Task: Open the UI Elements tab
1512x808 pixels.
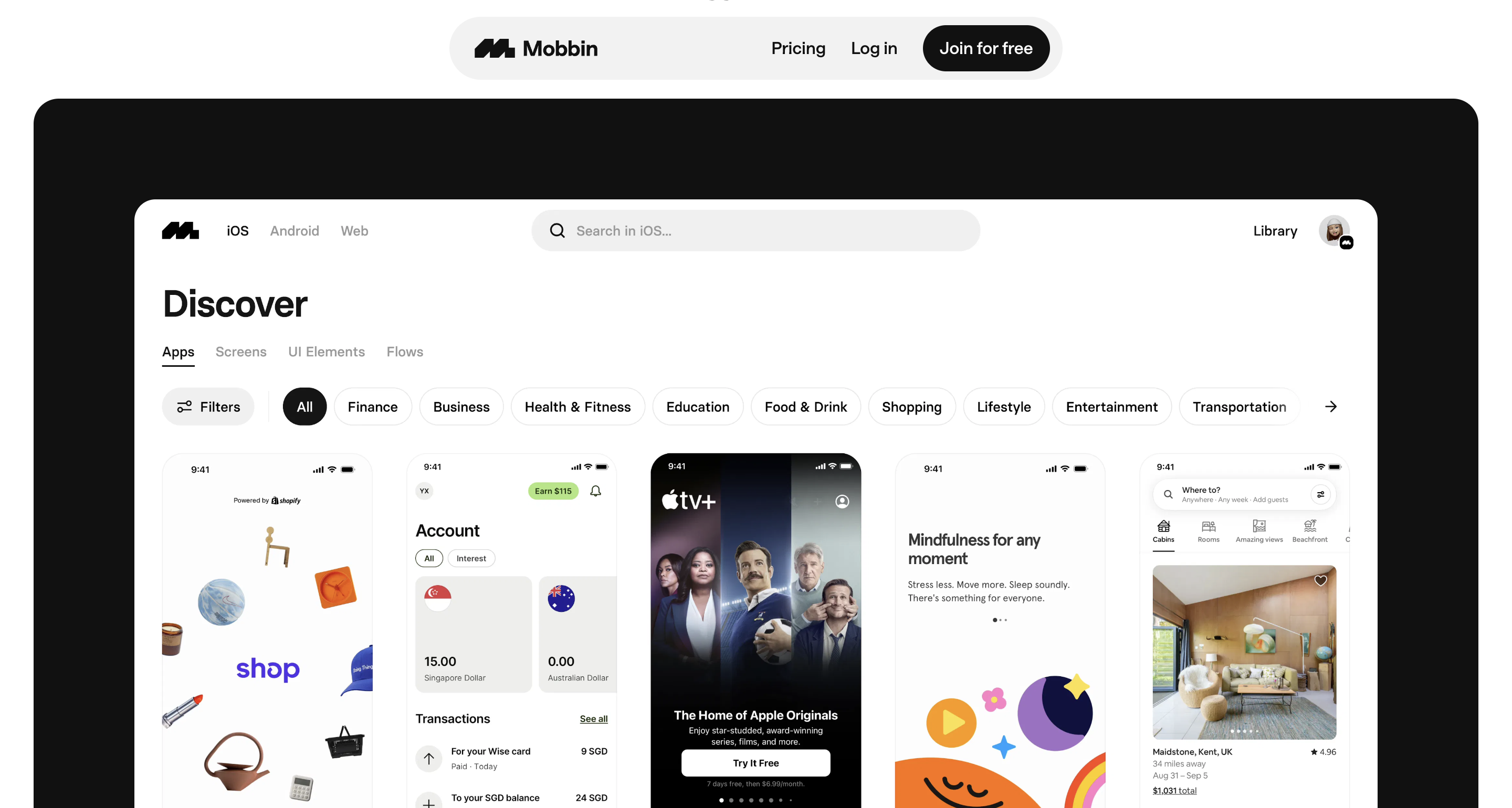Action: (x=327, y=352)
